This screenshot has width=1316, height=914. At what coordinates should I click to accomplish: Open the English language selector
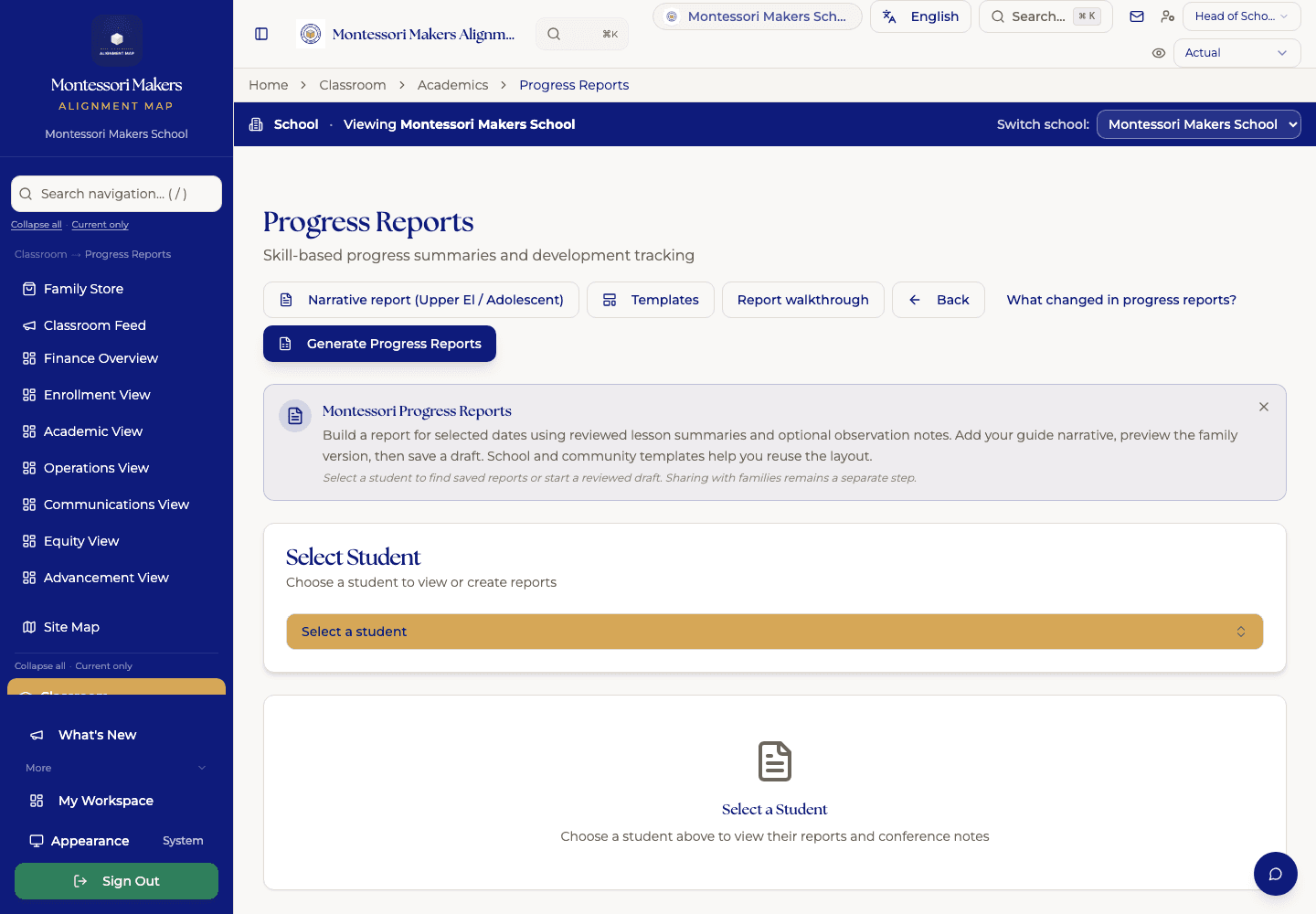point(920,16)
